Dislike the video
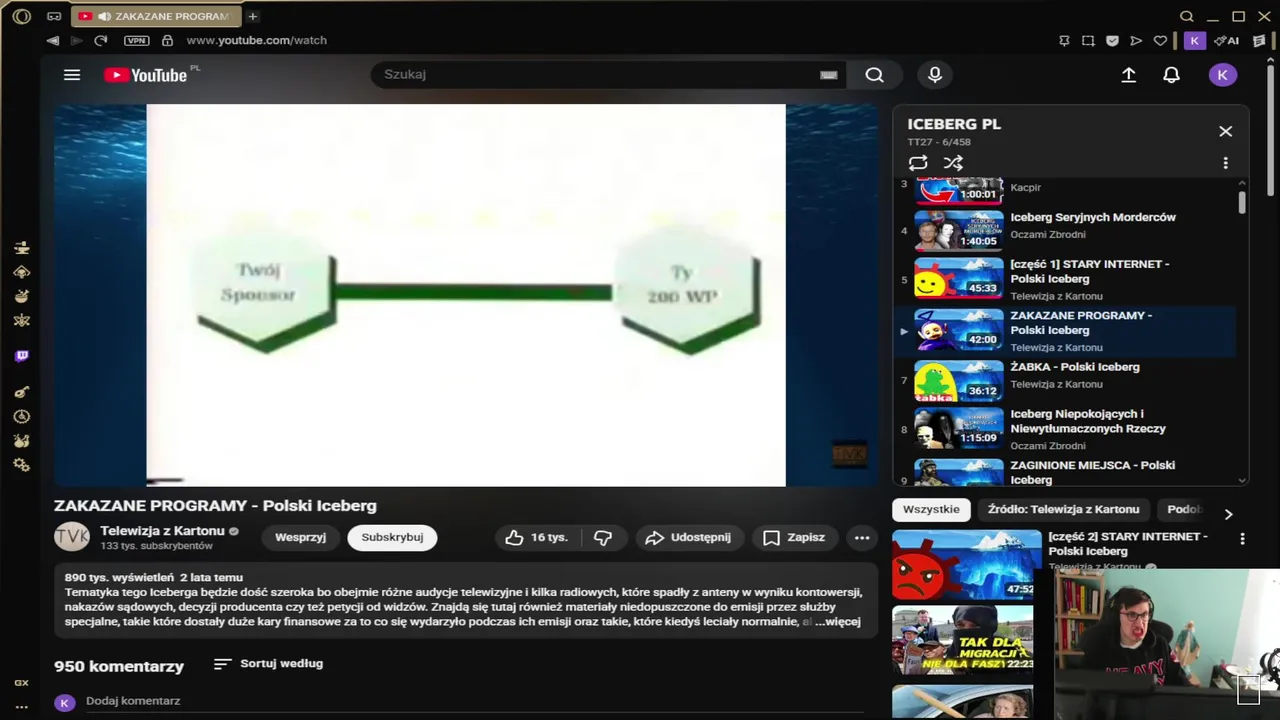Screen dimensions: 1280x720 602,537
